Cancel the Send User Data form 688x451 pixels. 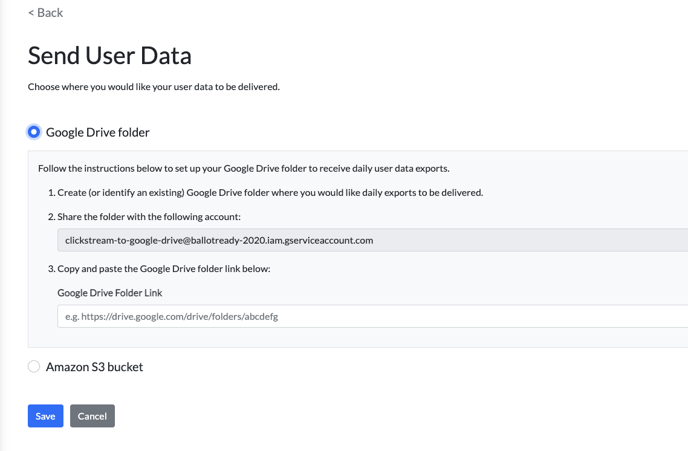[92, 416]
